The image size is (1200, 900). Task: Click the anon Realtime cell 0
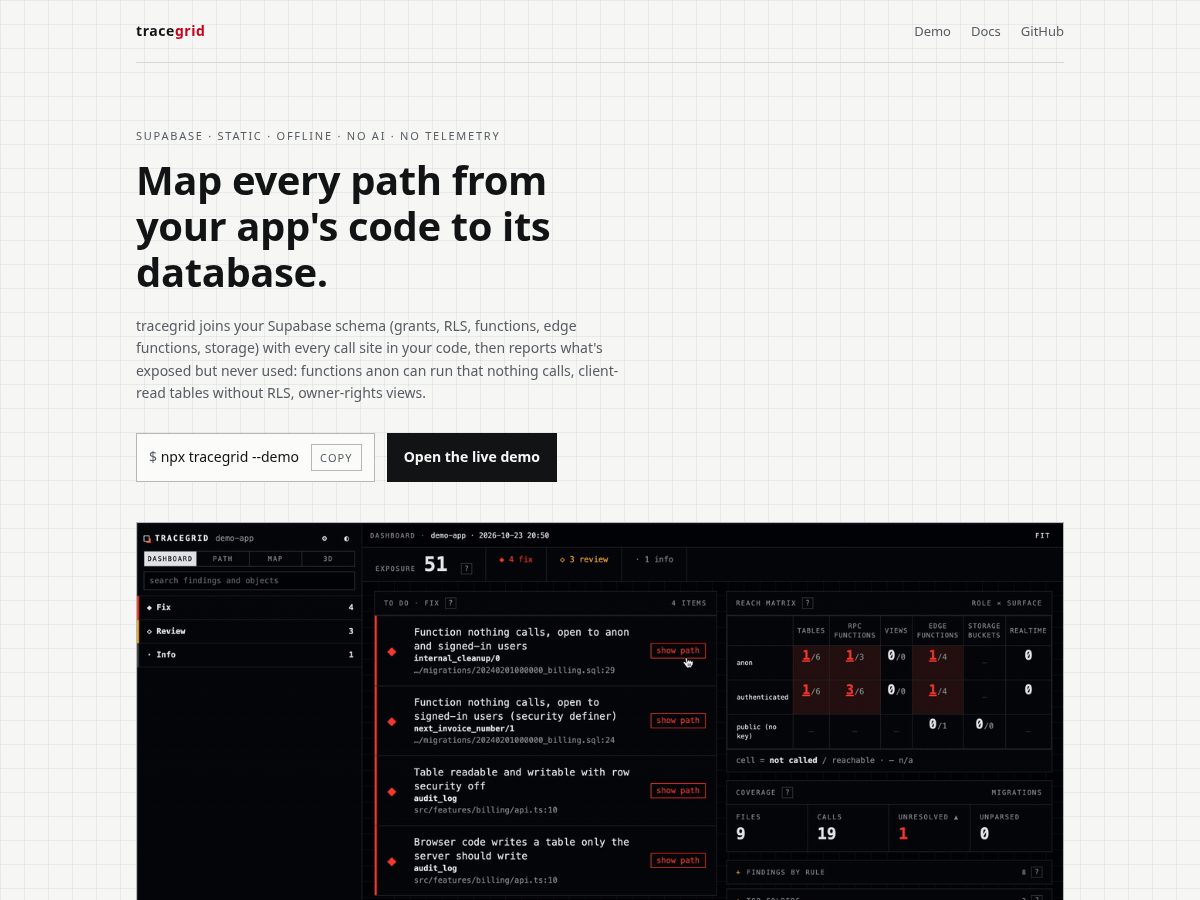click(1028, 662)
